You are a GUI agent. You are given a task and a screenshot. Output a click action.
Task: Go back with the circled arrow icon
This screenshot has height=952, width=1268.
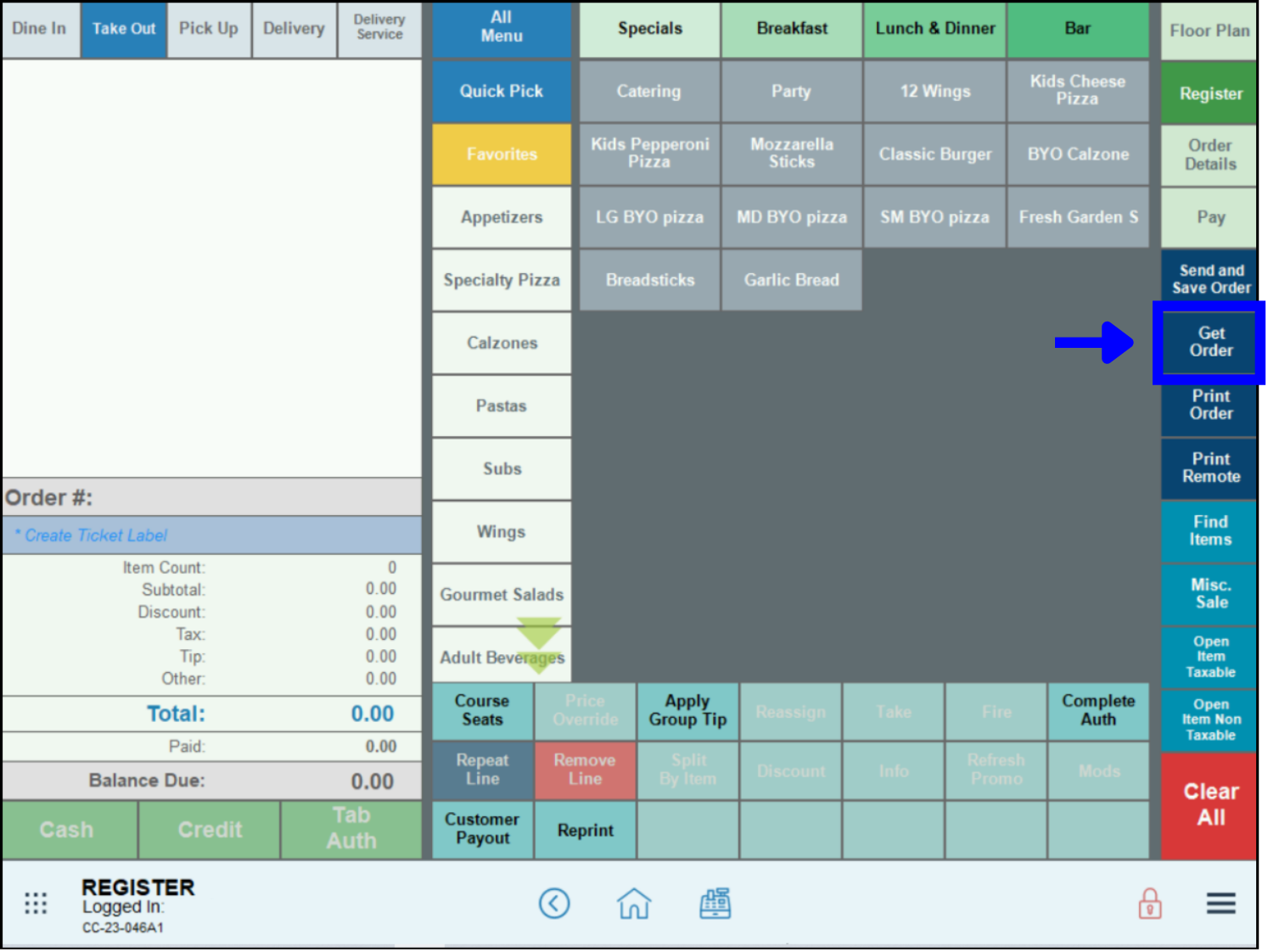coord(554,904)
